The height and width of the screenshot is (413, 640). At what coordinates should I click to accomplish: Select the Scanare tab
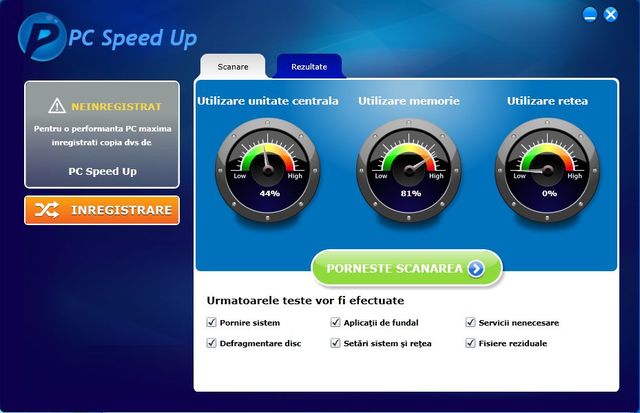coord(233,66)
